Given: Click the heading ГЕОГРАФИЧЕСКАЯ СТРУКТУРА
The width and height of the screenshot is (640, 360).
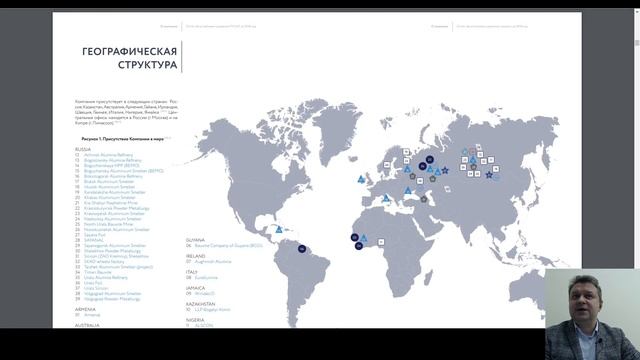Looking at the screenshot, I should 130,58.
